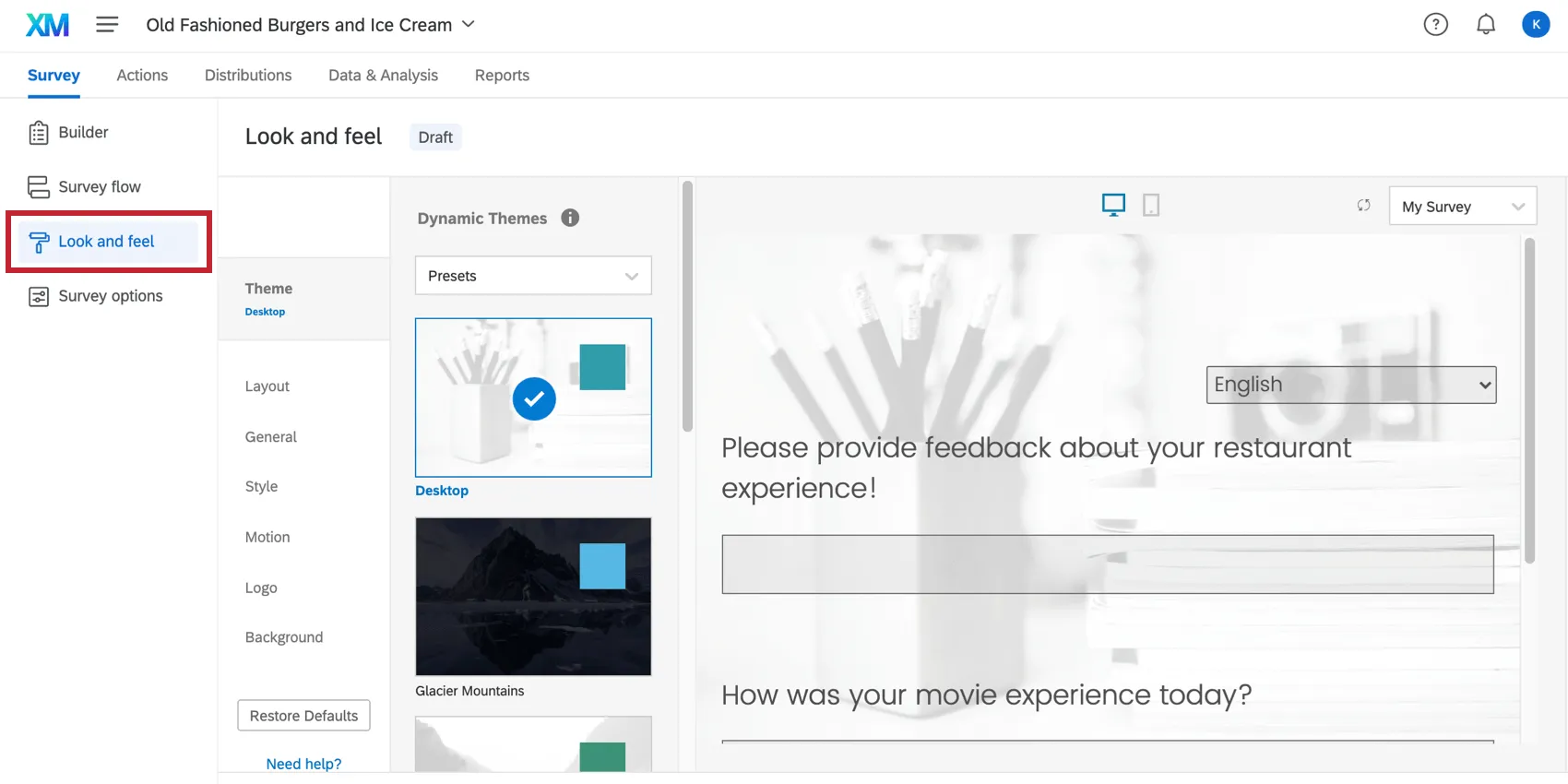
Task: Click the Survey flow icon
Action: click(x=39, y=187)
